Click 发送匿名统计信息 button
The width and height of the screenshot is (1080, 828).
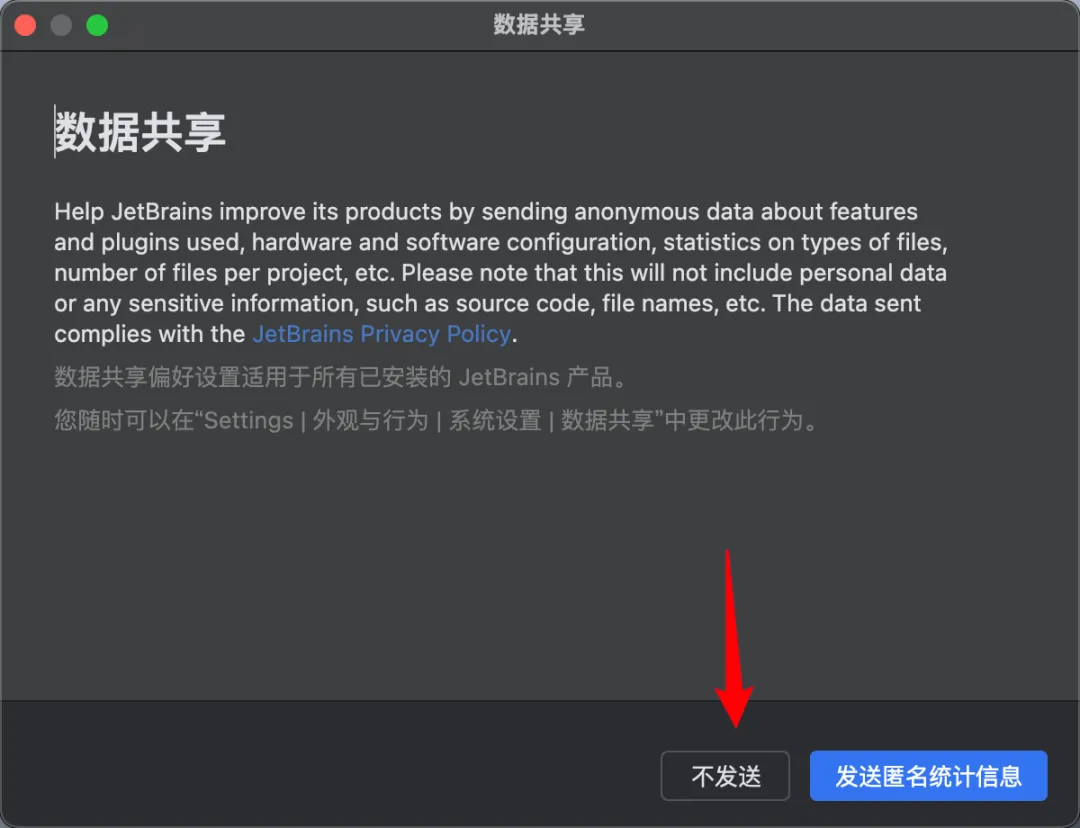(928, 776)
